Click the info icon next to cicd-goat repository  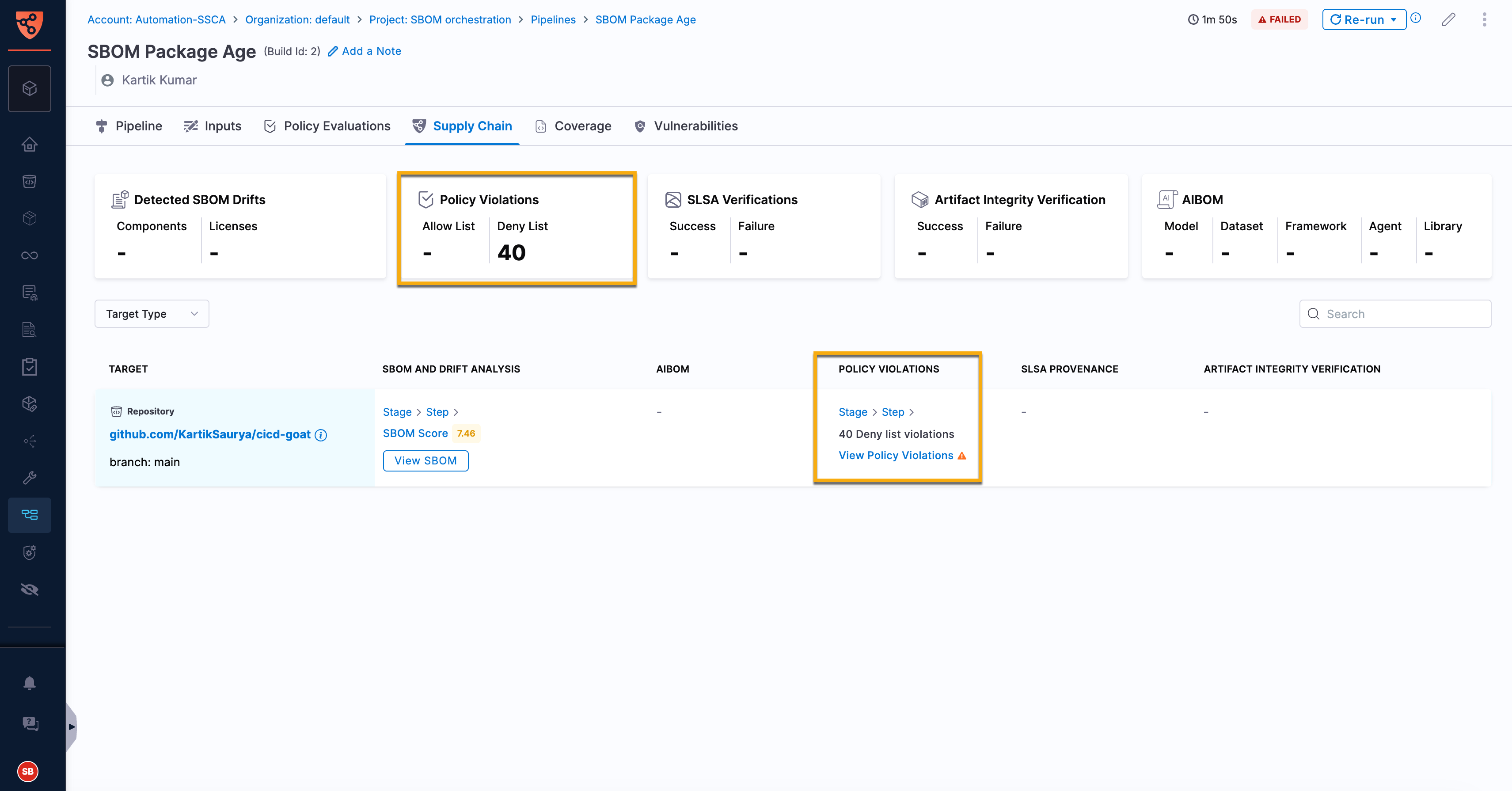(x=320, y=435)
